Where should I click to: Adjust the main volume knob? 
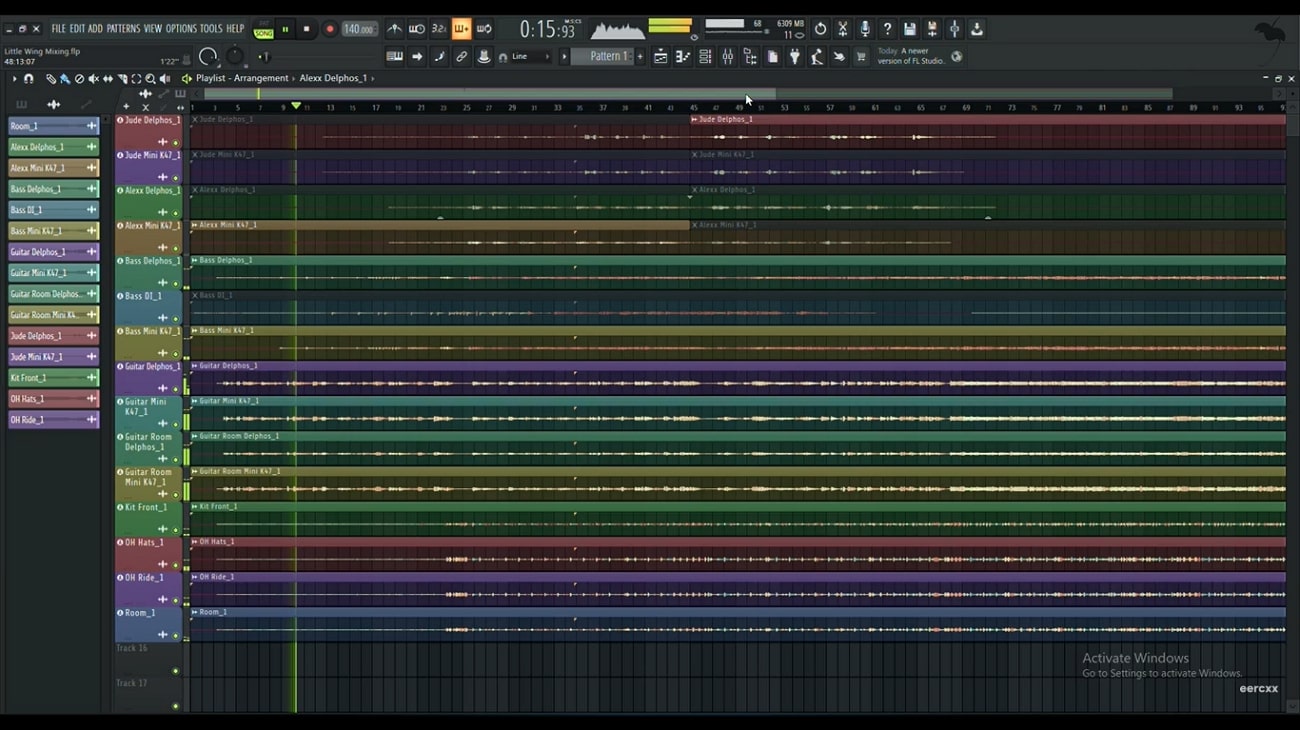click(208, 57)
